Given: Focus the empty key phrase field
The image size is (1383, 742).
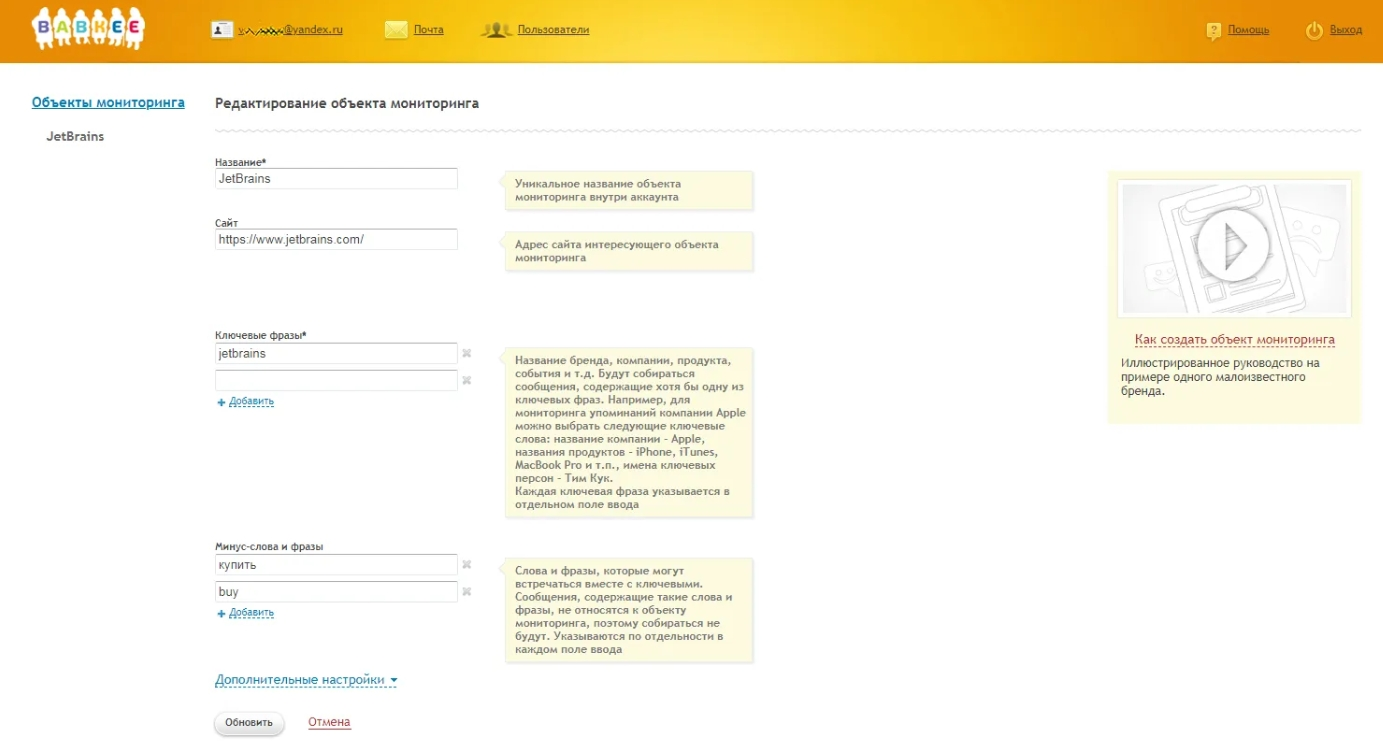Looking at the screenshot, I should (x=336, y=380).
